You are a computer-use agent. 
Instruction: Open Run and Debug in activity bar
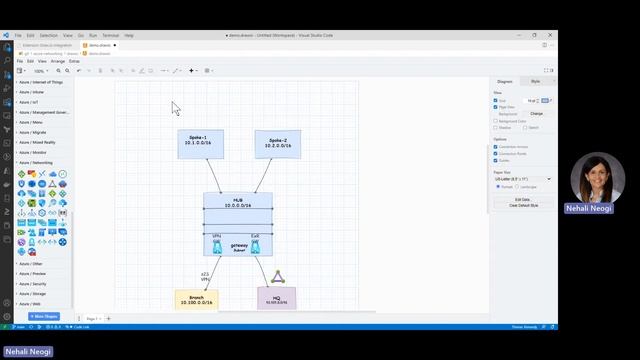click(7, 88)
